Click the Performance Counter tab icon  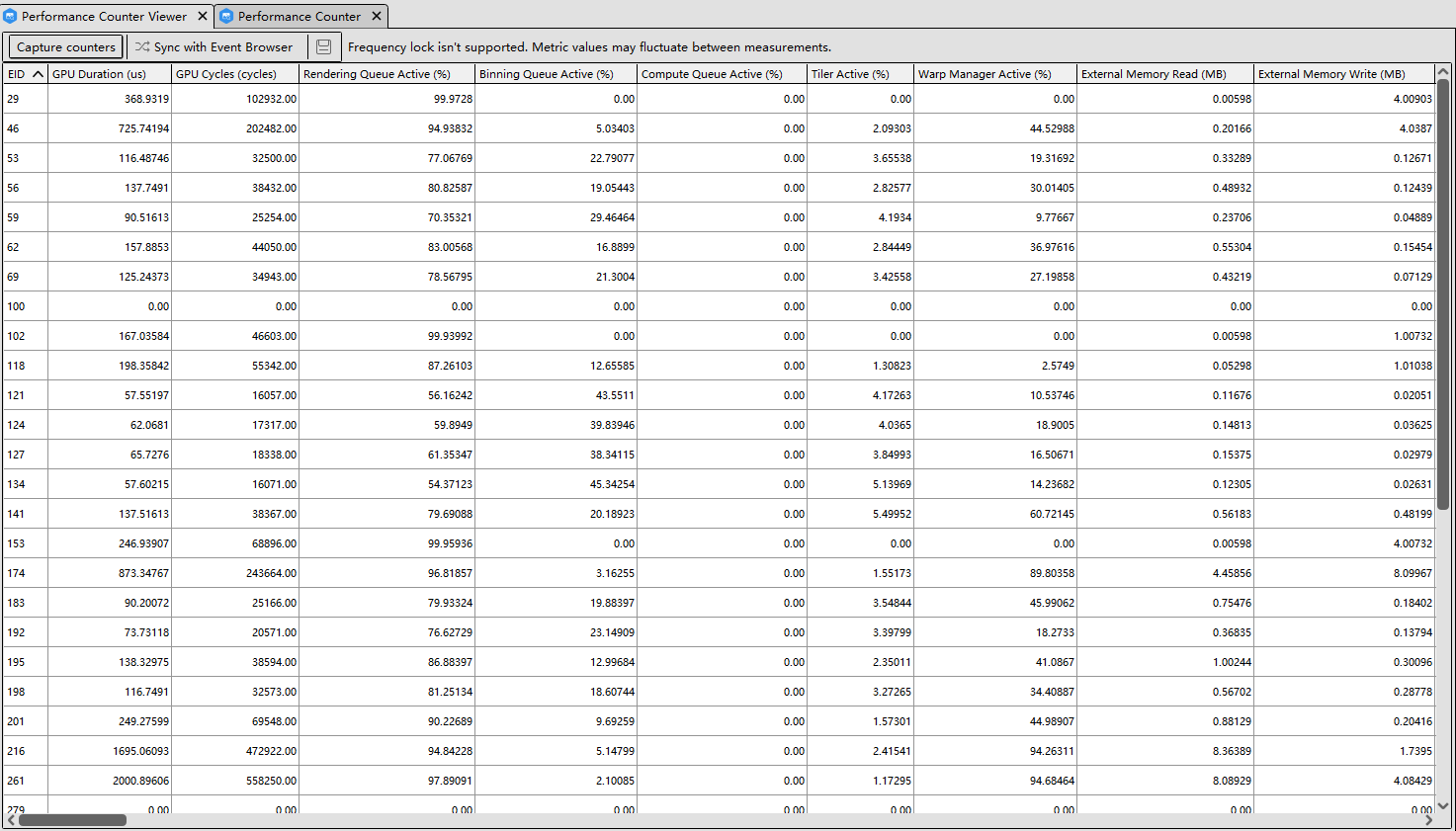[x=226, y=16]
